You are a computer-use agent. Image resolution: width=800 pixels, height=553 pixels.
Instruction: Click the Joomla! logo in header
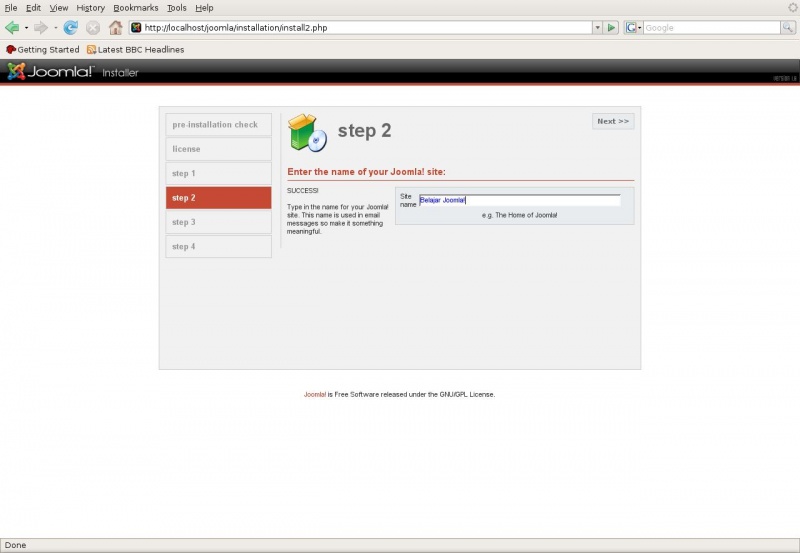(x=50, y=72)
